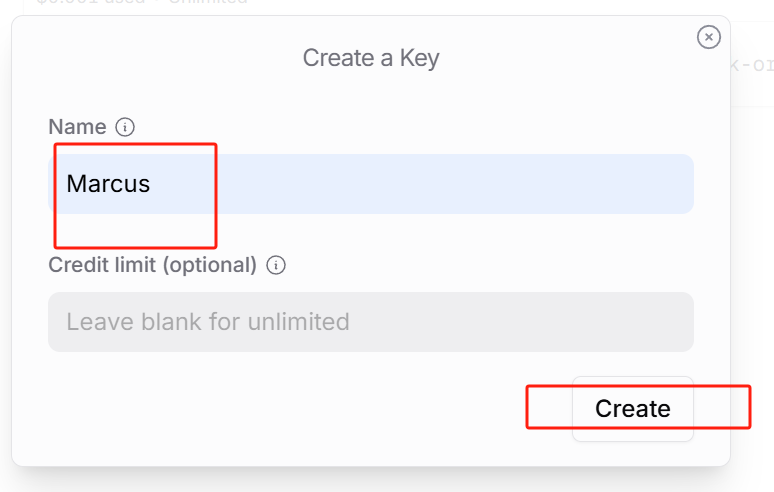774x492 pixels.
Task: Click the "Credit limit (optional)" label
Action: 152,265
